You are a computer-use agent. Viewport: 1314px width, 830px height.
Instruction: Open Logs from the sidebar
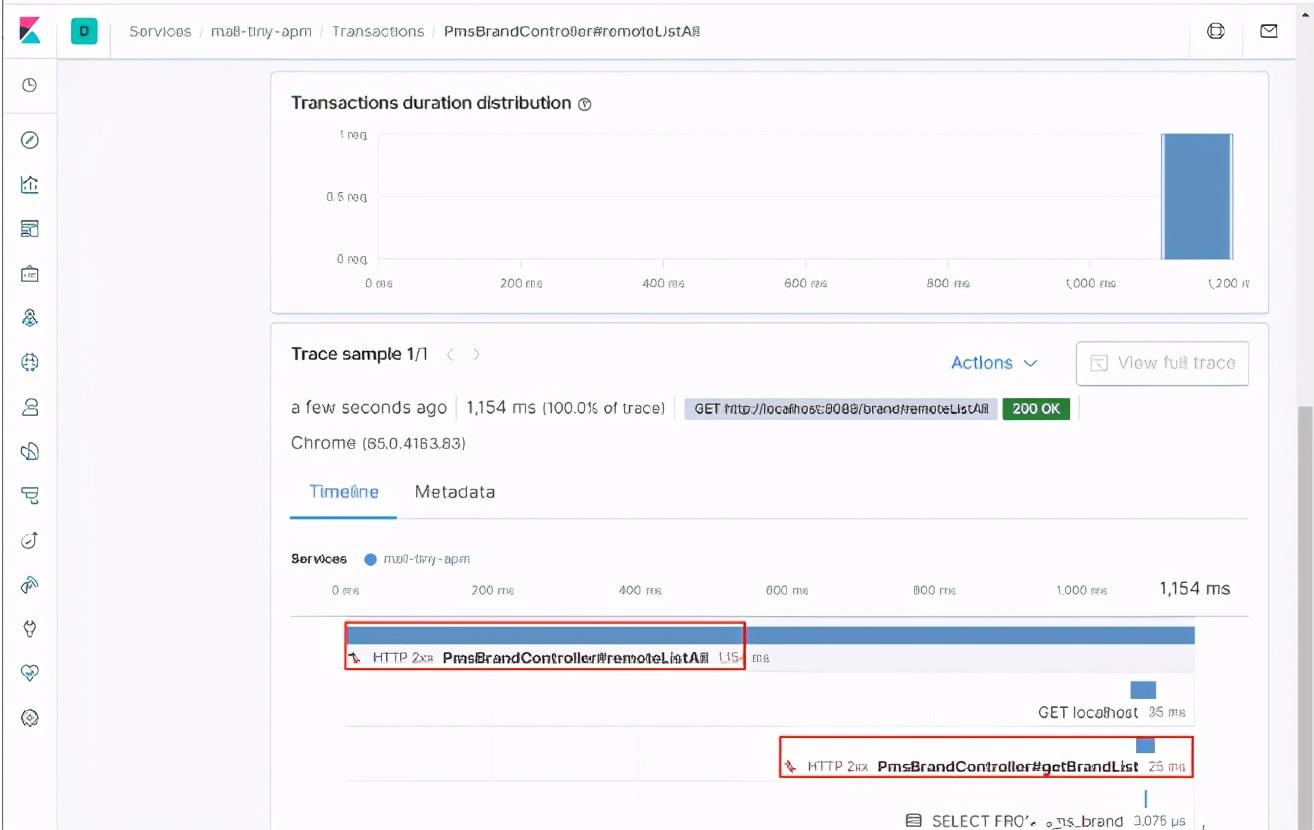click(x=29, y=451)
